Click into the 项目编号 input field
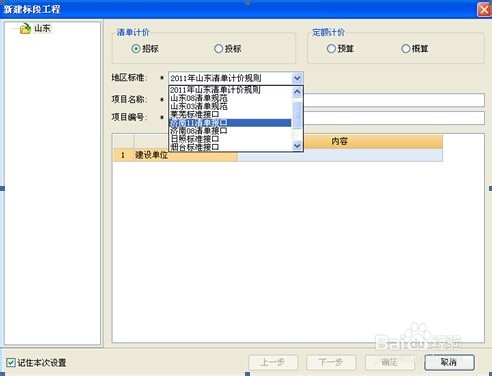 (x=394, y=118)
